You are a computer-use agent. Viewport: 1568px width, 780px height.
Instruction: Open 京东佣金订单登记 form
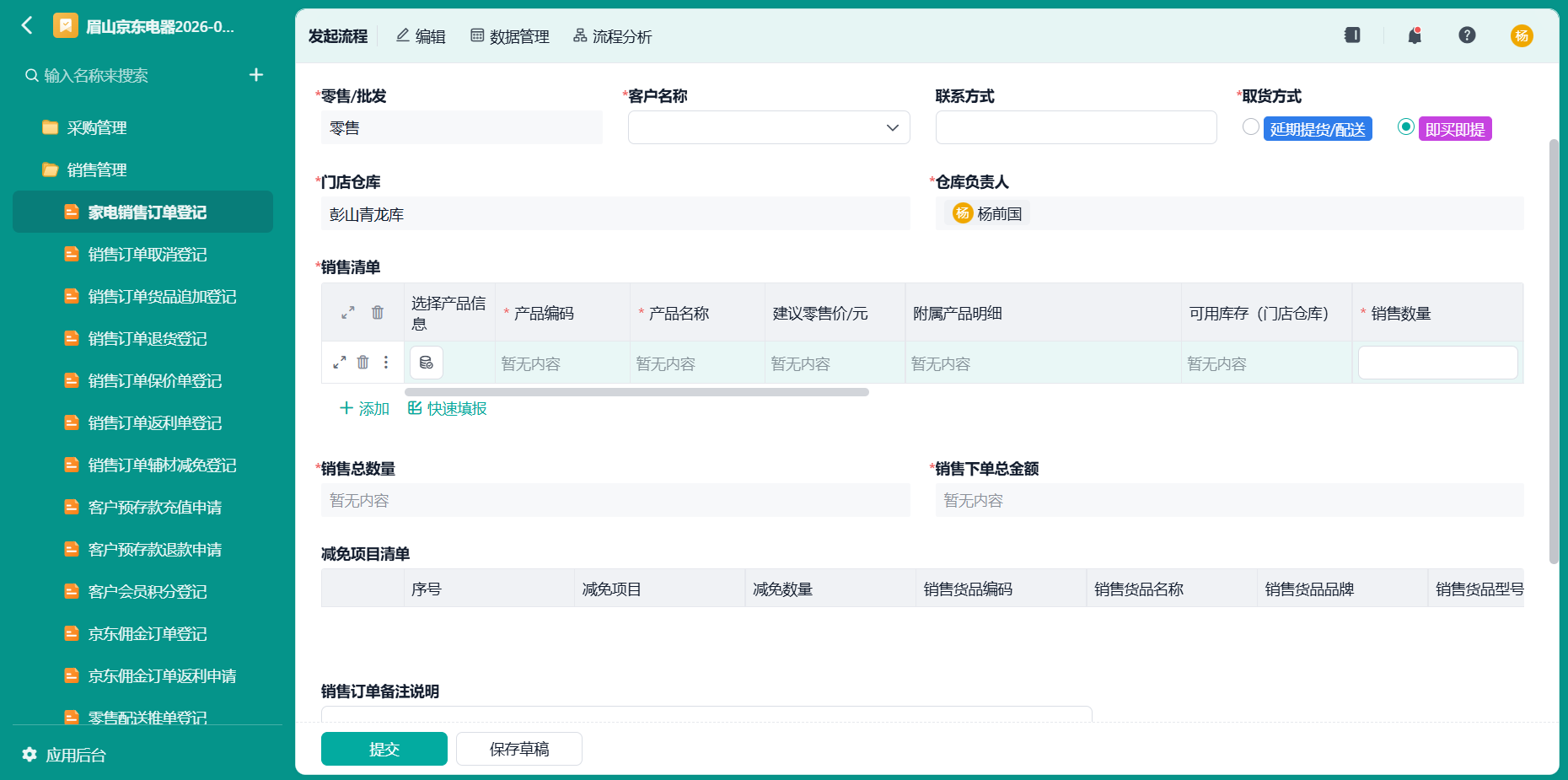[142, 633]
